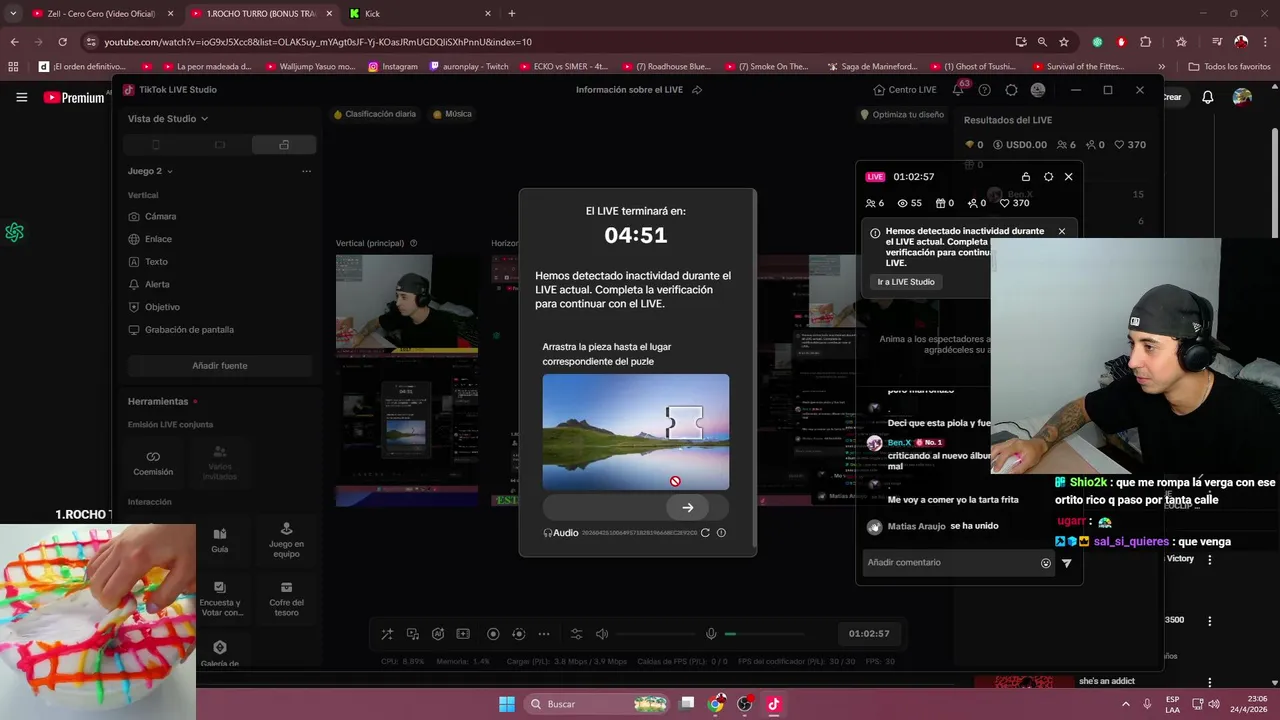
Task: Select the dual layout tab icon
Action: coord(284,145)
